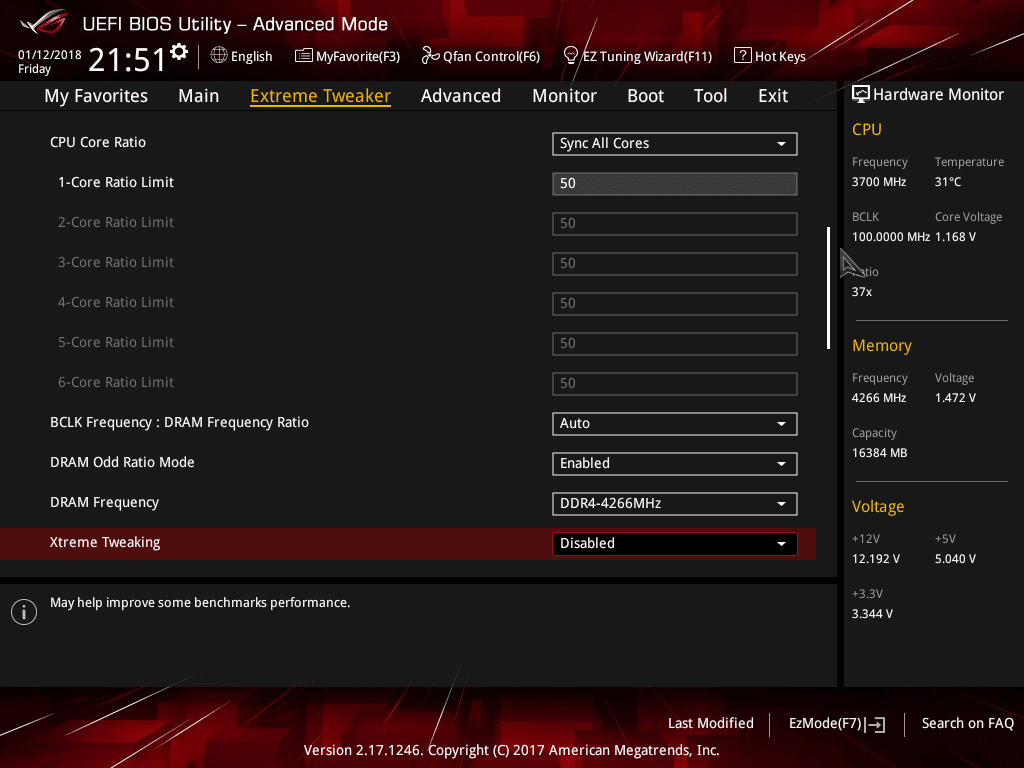Open the DRAM Odd Ratio Mode dropdown

(675, 464)
